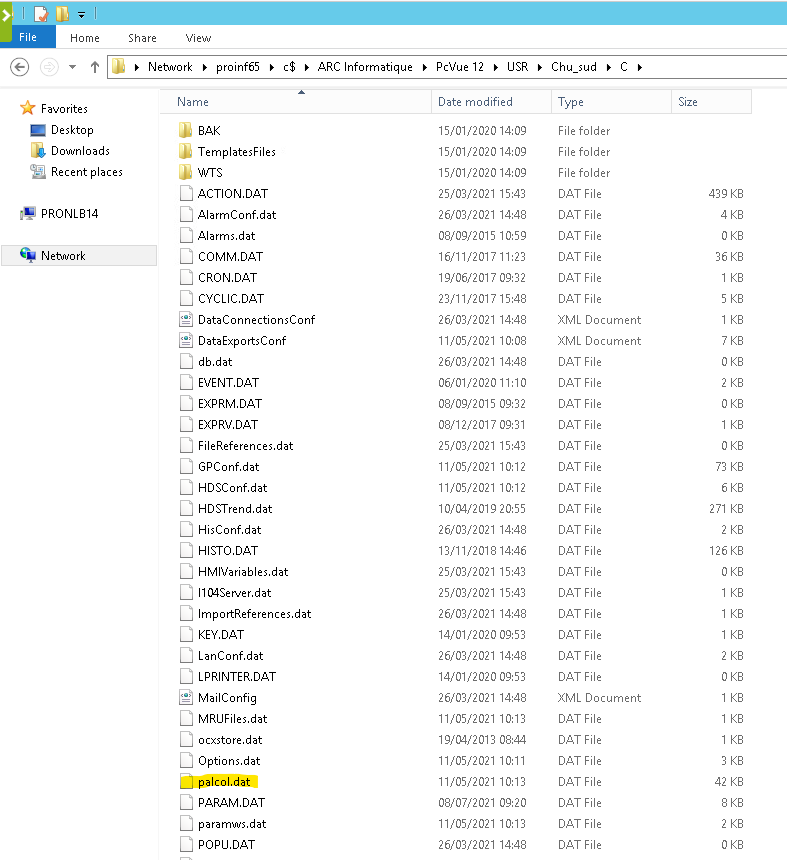Click the Back navigation arrow
This screenshot has width=787, height=860.
[x=19, y=67]
